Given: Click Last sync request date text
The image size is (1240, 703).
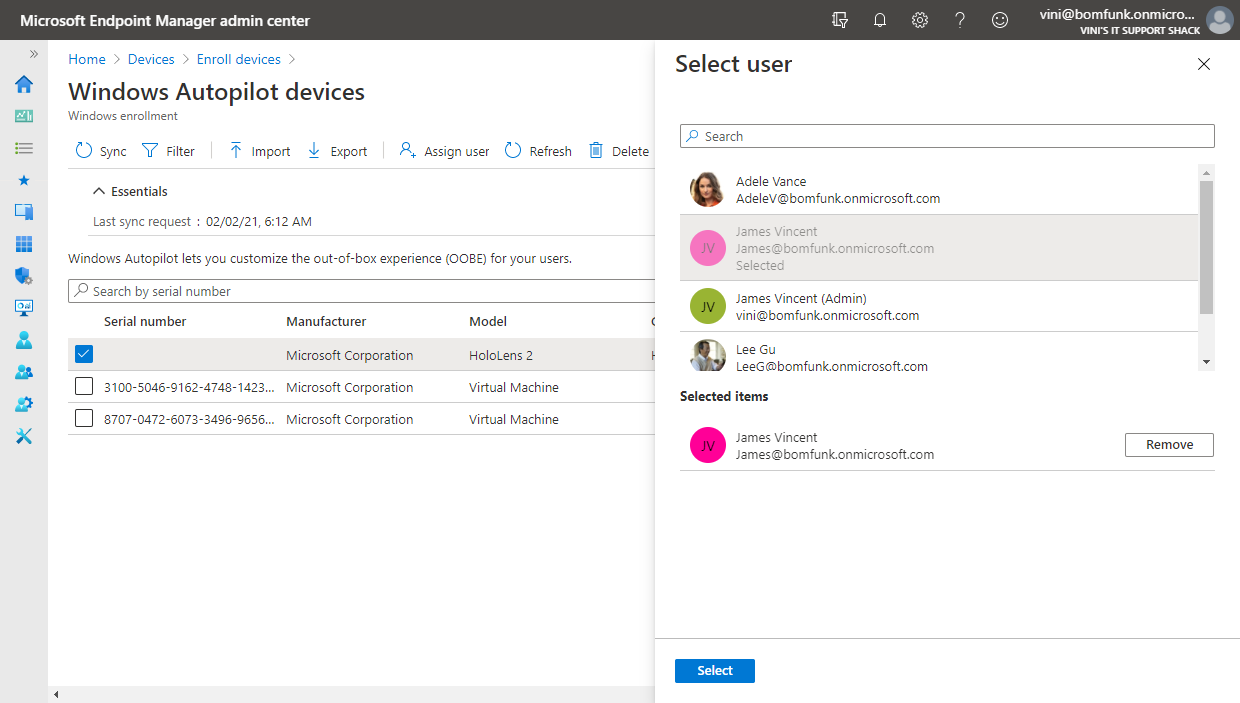Looking at the screenshot, I should click(x=259, y=221).
